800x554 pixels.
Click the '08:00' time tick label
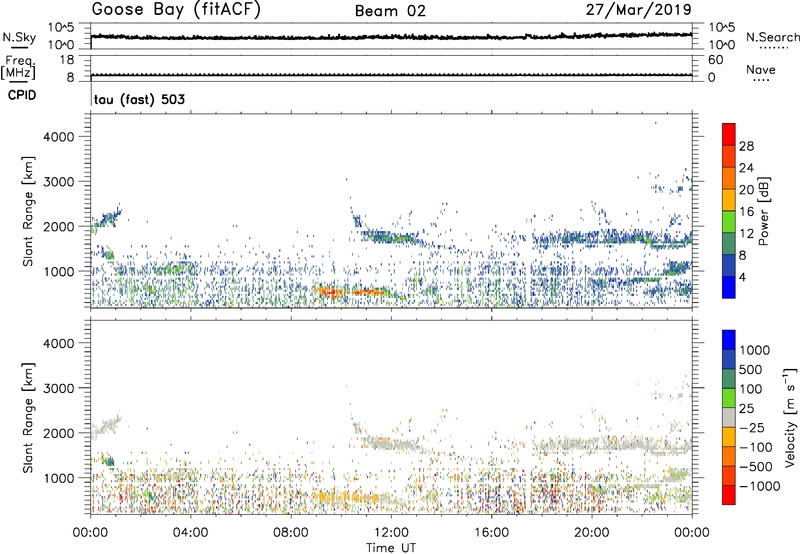(291, 533)
